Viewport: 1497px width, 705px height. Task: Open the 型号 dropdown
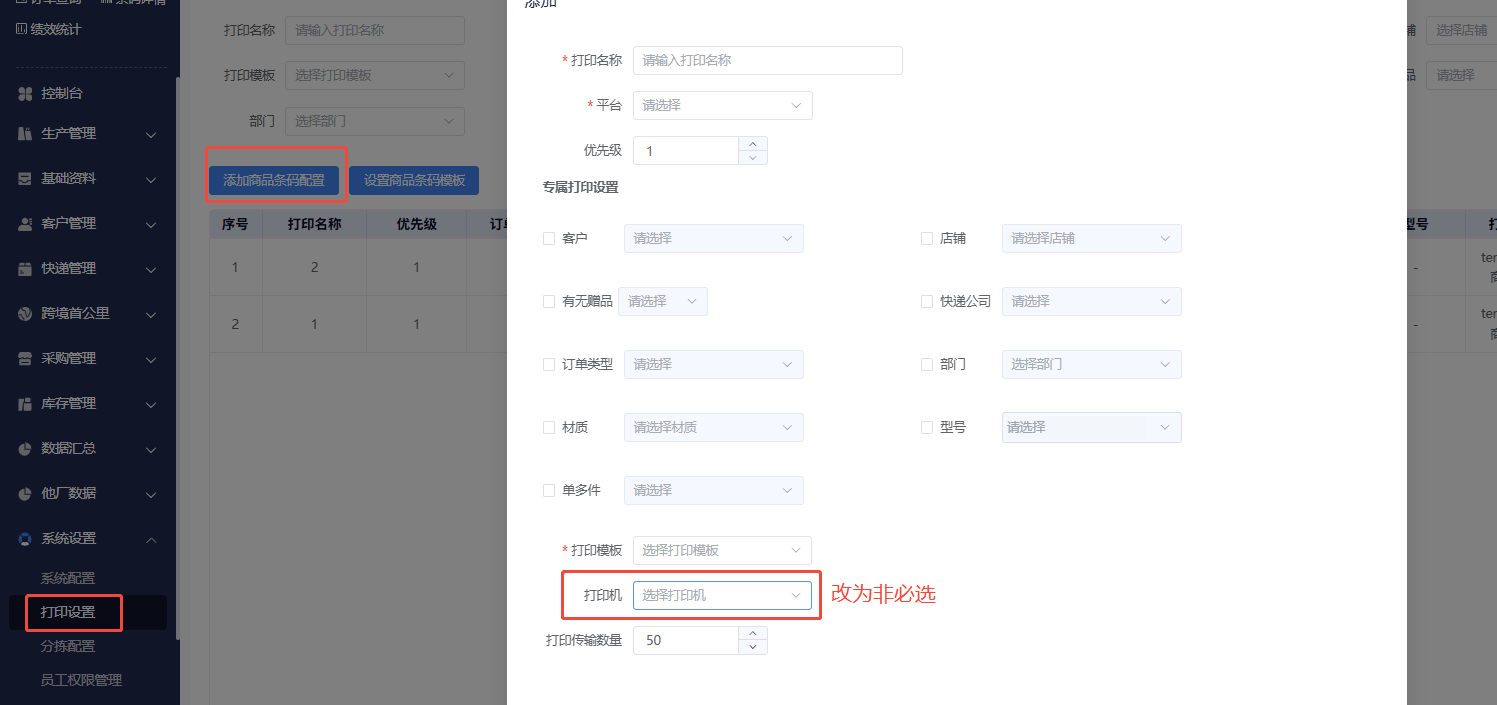coord(1092,427)
